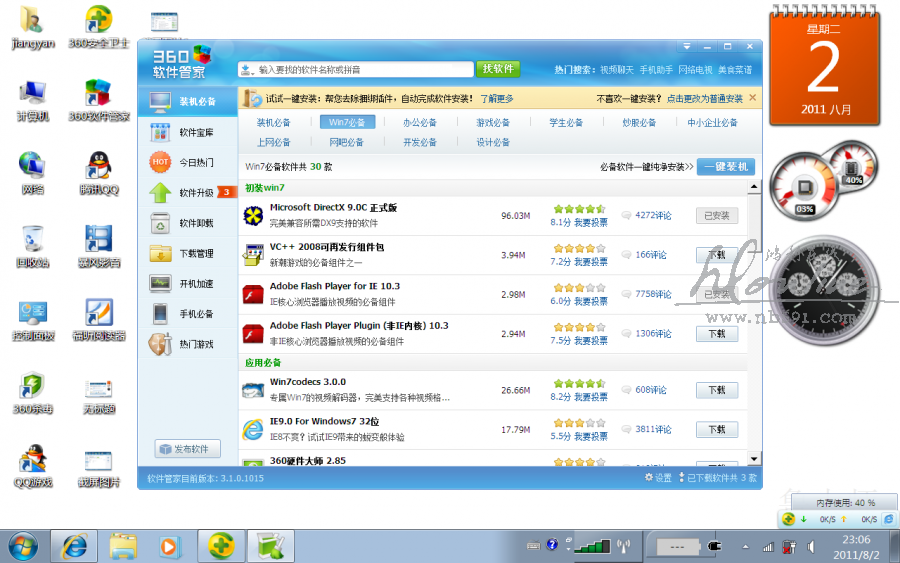Viewport: 900px width, 563px height.
Task: Go to 软件升级 updates section
Action: [195, 193]
